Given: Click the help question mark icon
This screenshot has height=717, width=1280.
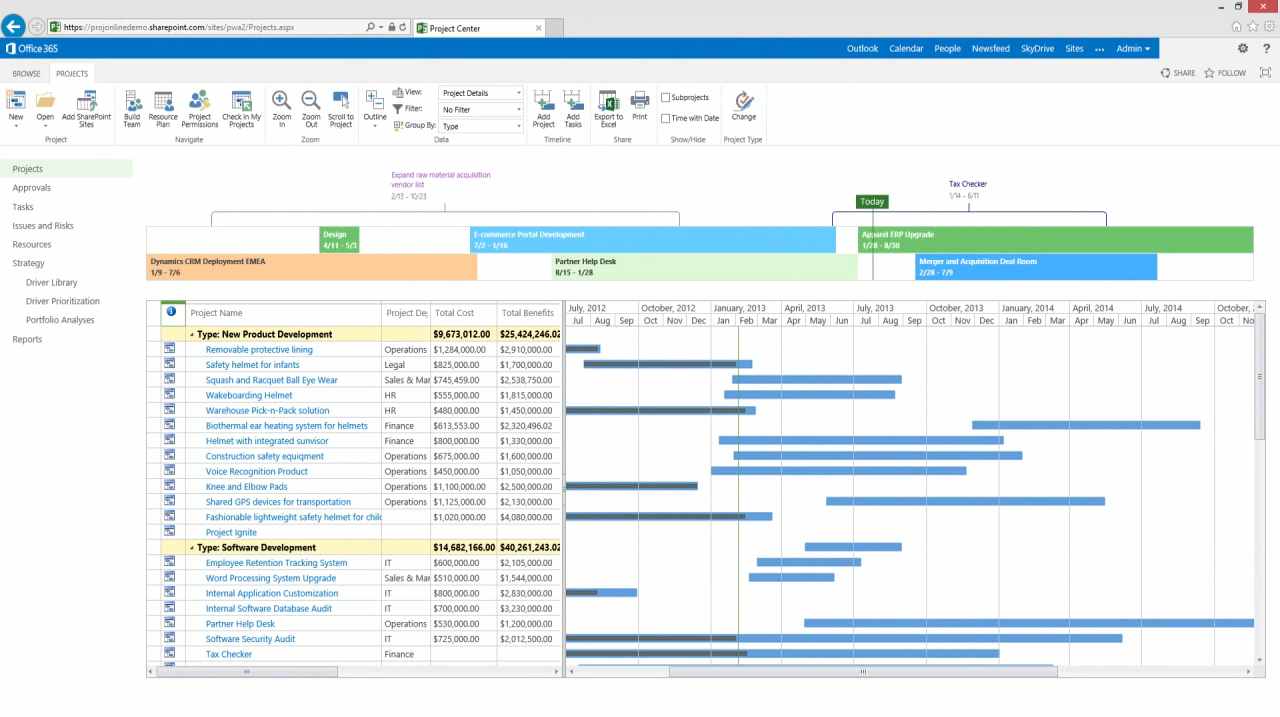Looking at the screenshot, I should click(x=1268, y=48).
